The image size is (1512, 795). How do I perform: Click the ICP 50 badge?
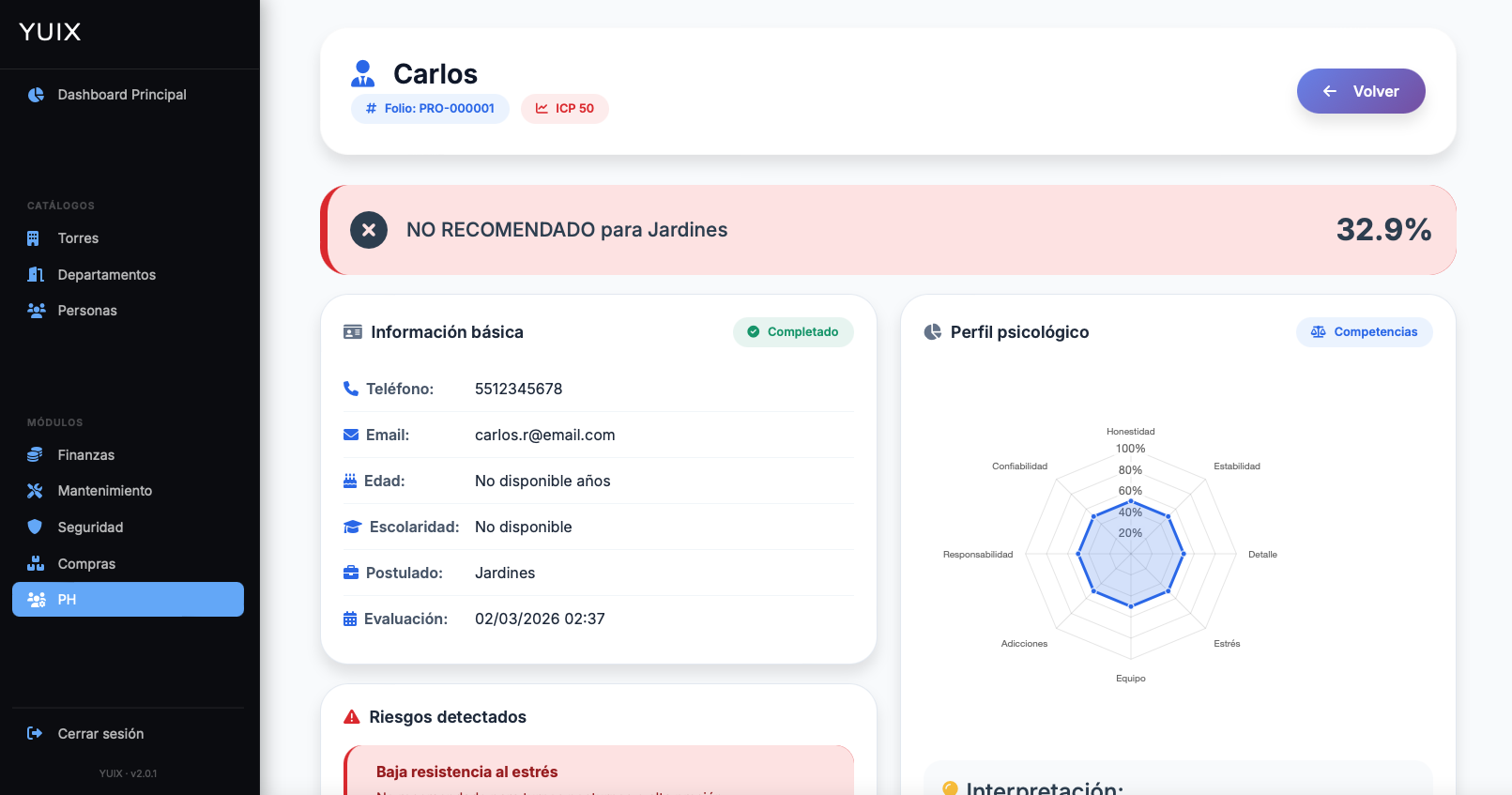565,109
